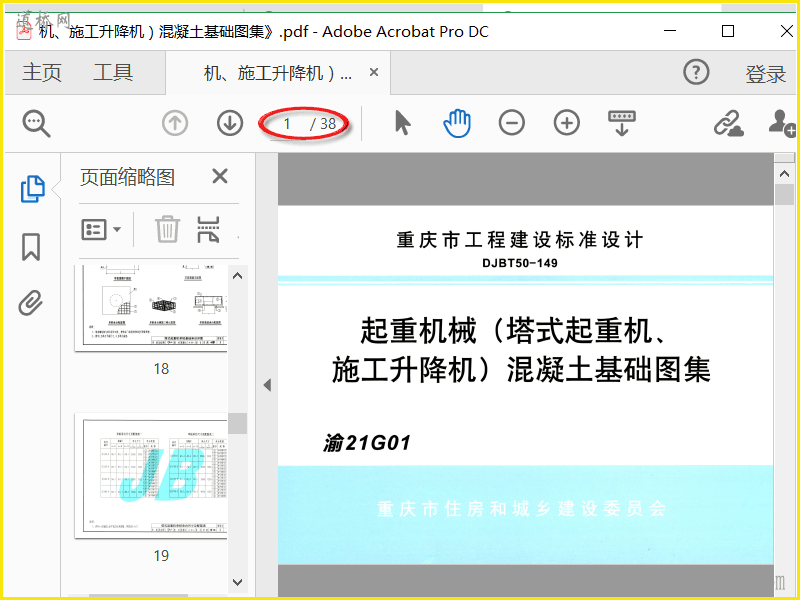
Task: Minimize the Acrobat window
Action: coord(670,31)
